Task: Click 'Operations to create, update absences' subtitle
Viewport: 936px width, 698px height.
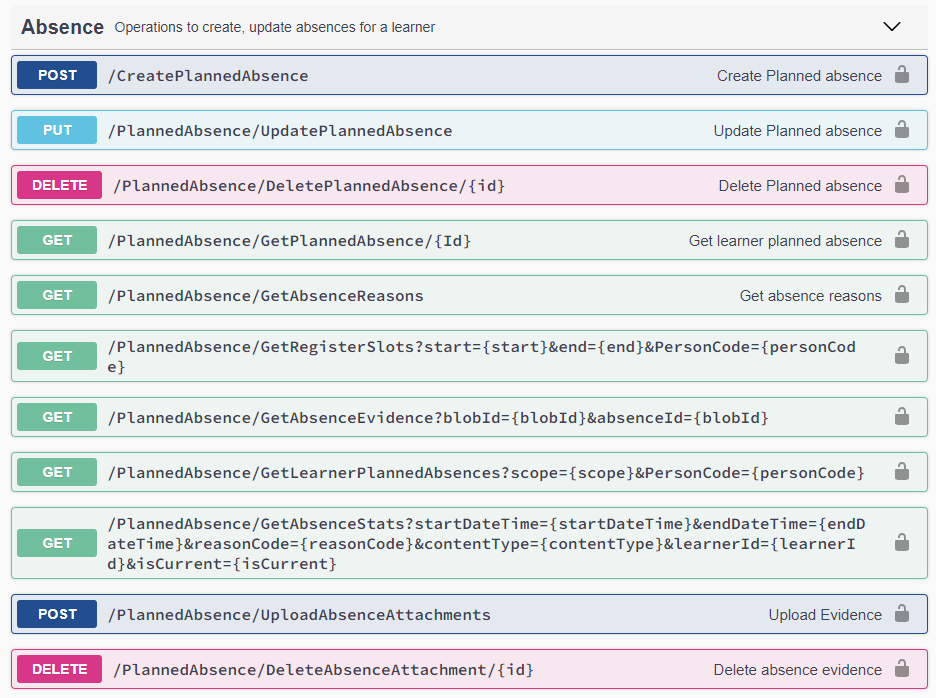Action: coord(275,27)
